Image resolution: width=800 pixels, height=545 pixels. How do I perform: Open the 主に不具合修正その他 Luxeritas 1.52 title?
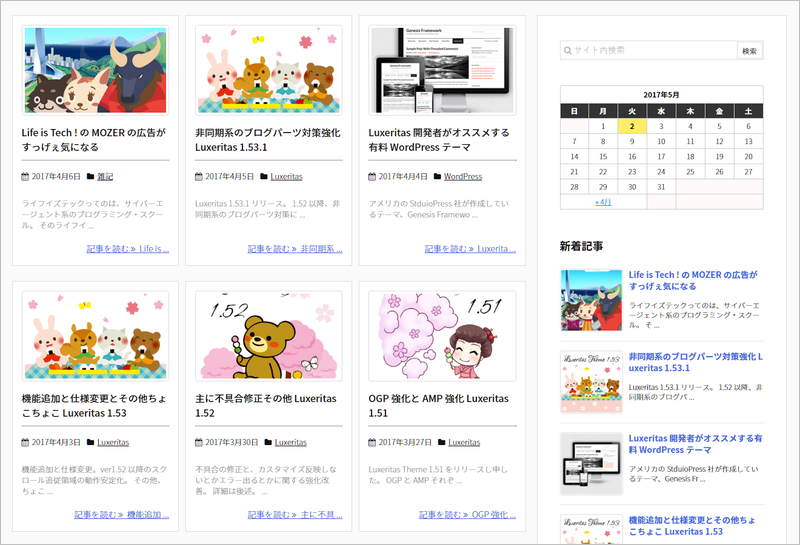click(x=266, y=406)
